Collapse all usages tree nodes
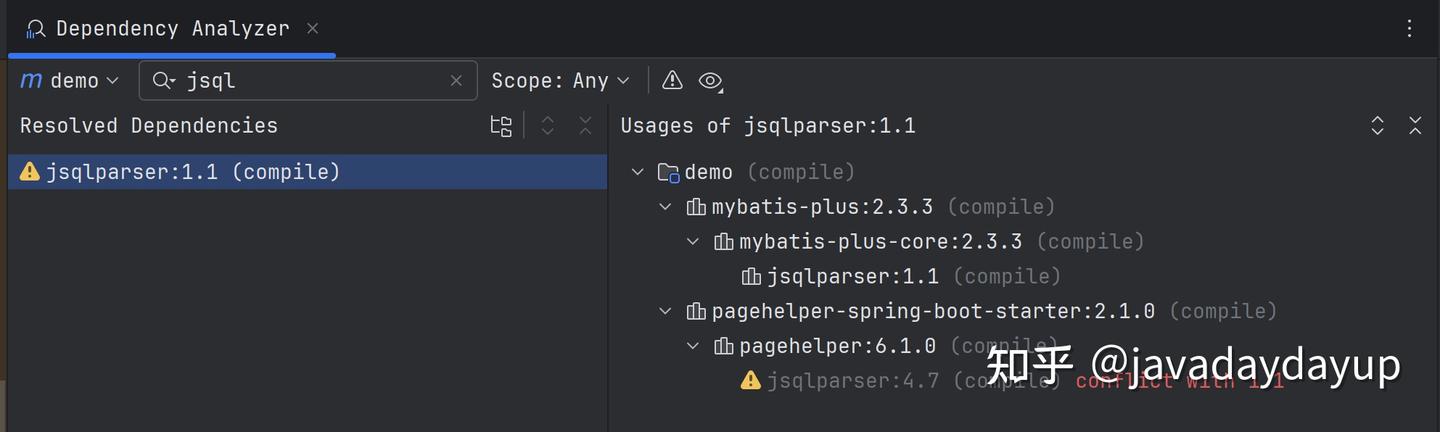Screen dimensions: 1440x432 pos(1415,126)
